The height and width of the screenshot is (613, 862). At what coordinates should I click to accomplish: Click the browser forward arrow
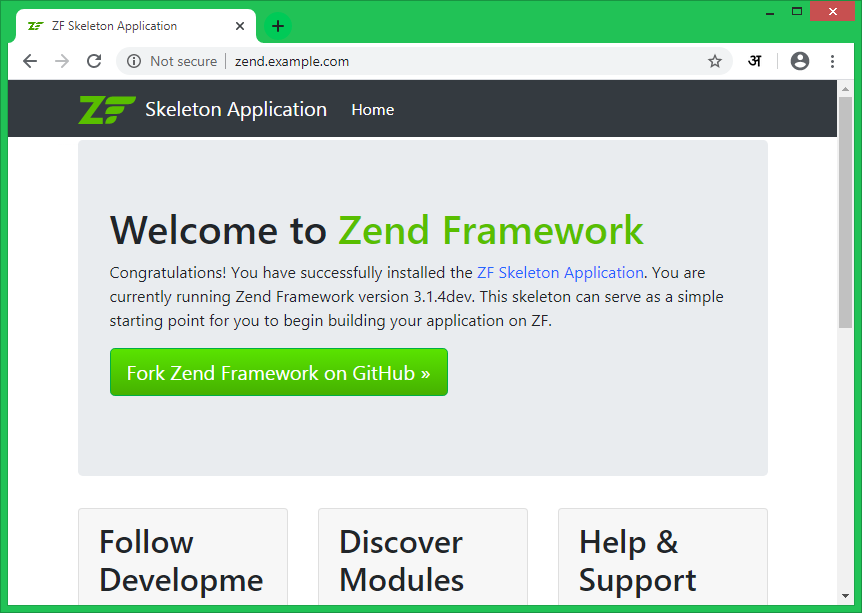pos(62,61)
